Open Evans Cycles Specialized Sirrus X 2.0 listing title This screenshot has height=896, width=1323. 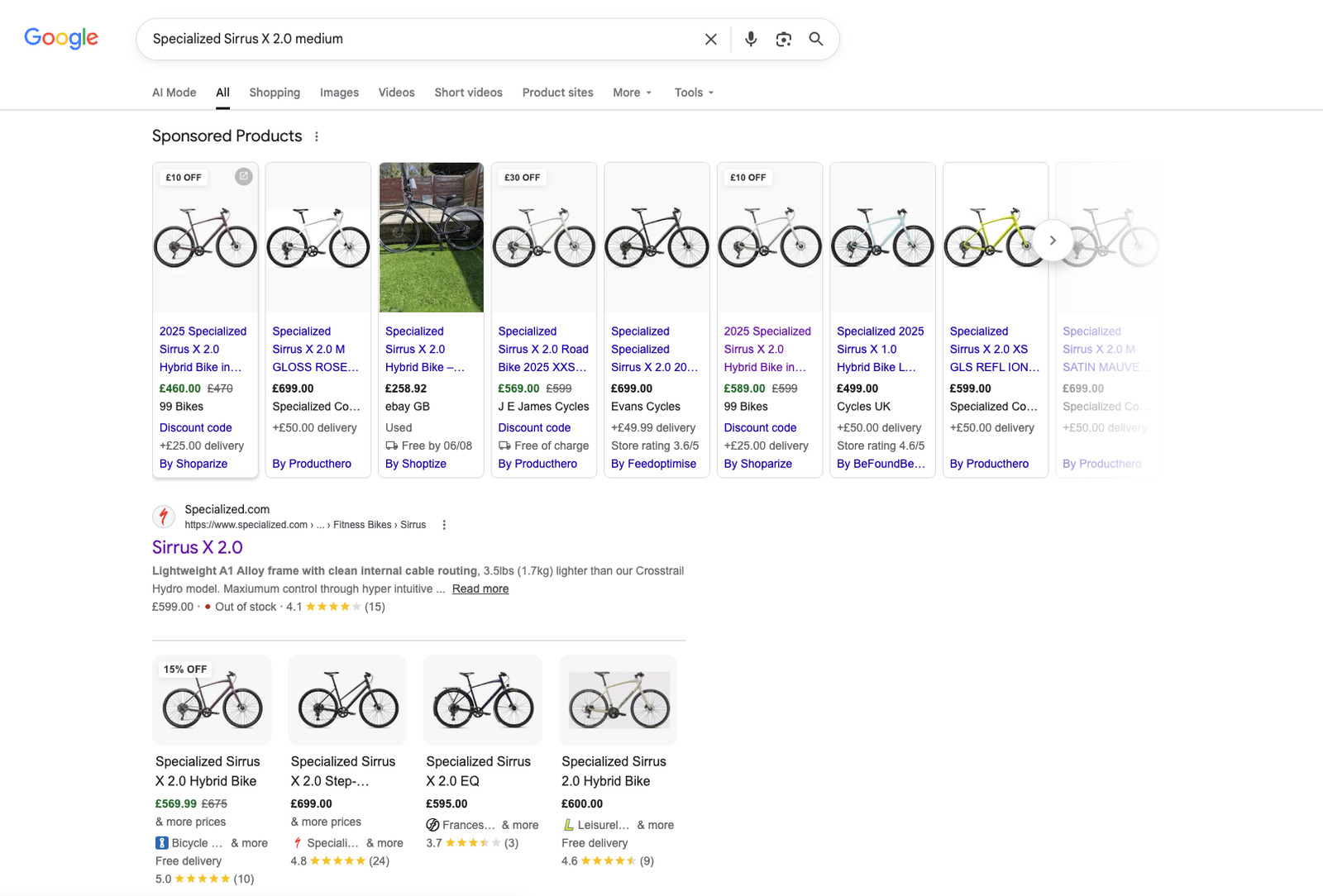[654, 349]
